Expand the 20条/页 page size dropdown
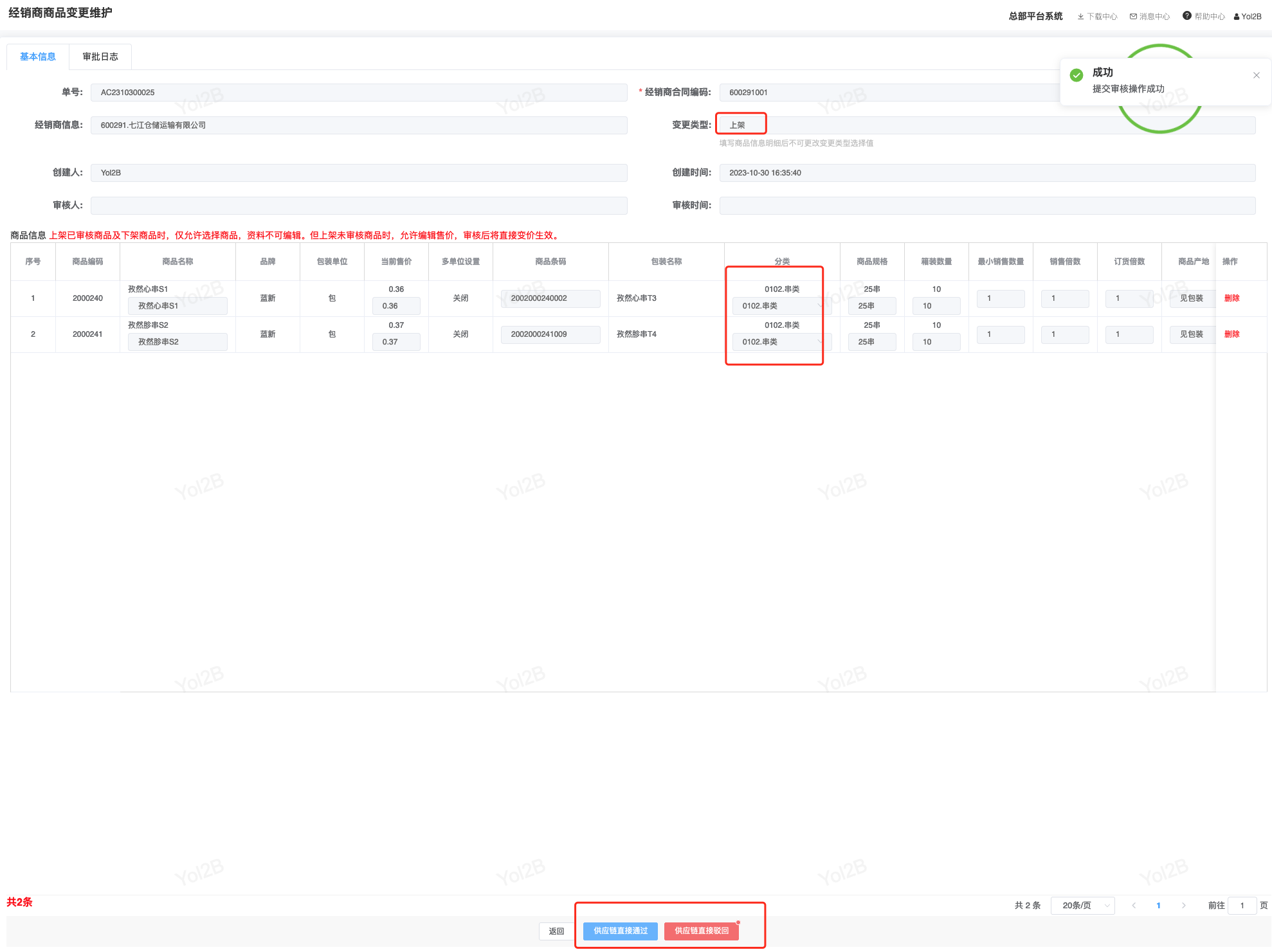The width and height of the screenshot is (1272, 952). click(1082, 905)
